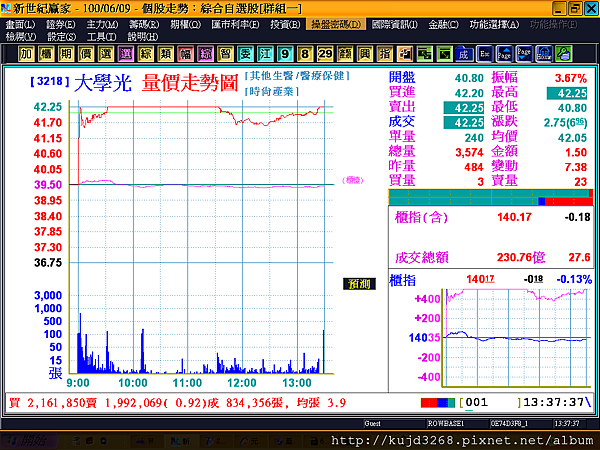Image resolution: width=600 pixels, height=450 pixels.
Task: Click the pink 綜 toolbar icon
Action: (x=205, y=54)
